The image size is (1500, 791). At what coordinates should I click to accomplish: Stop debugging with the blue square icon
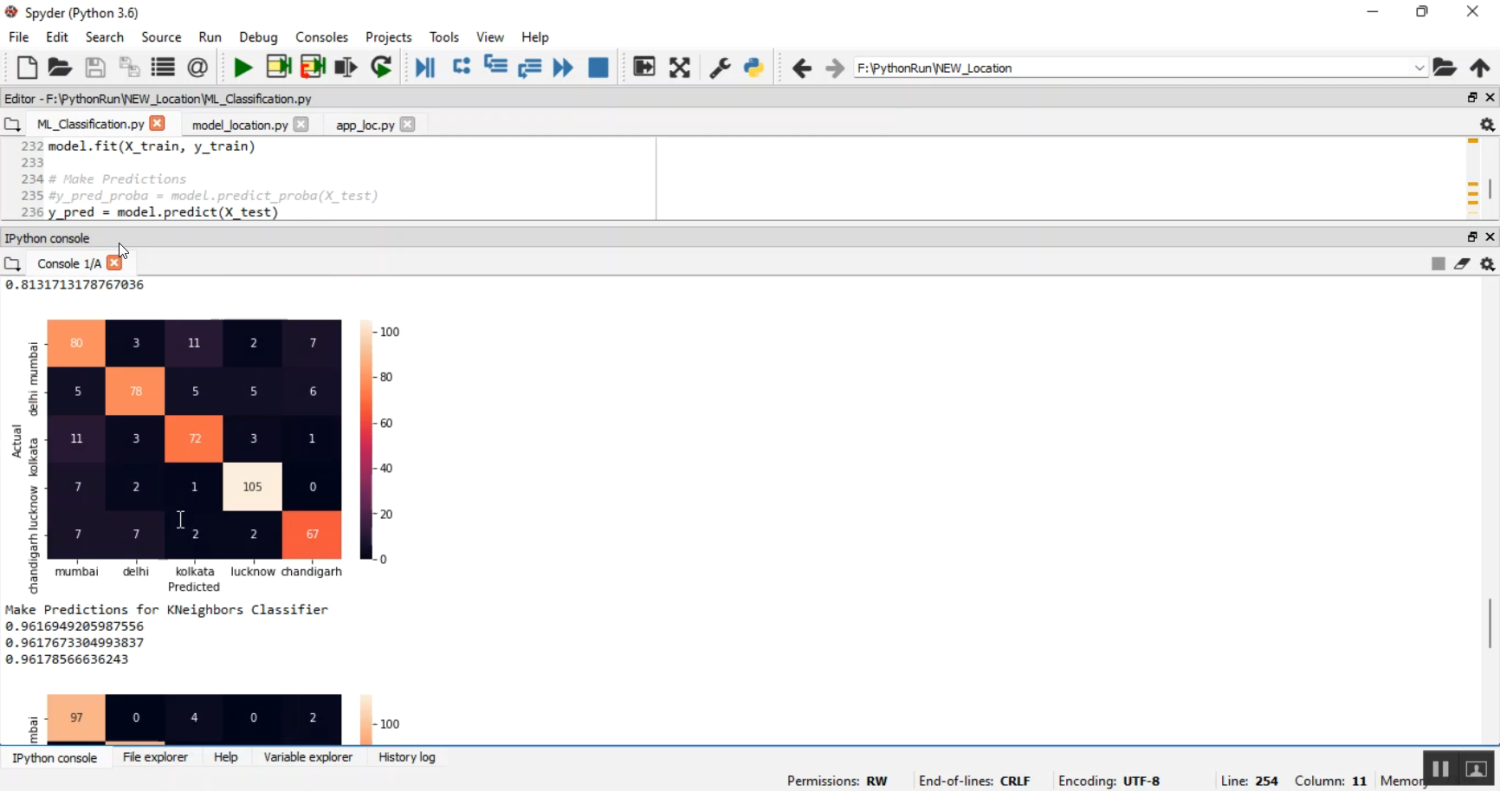pyautogui.click(x=598, y=67)
